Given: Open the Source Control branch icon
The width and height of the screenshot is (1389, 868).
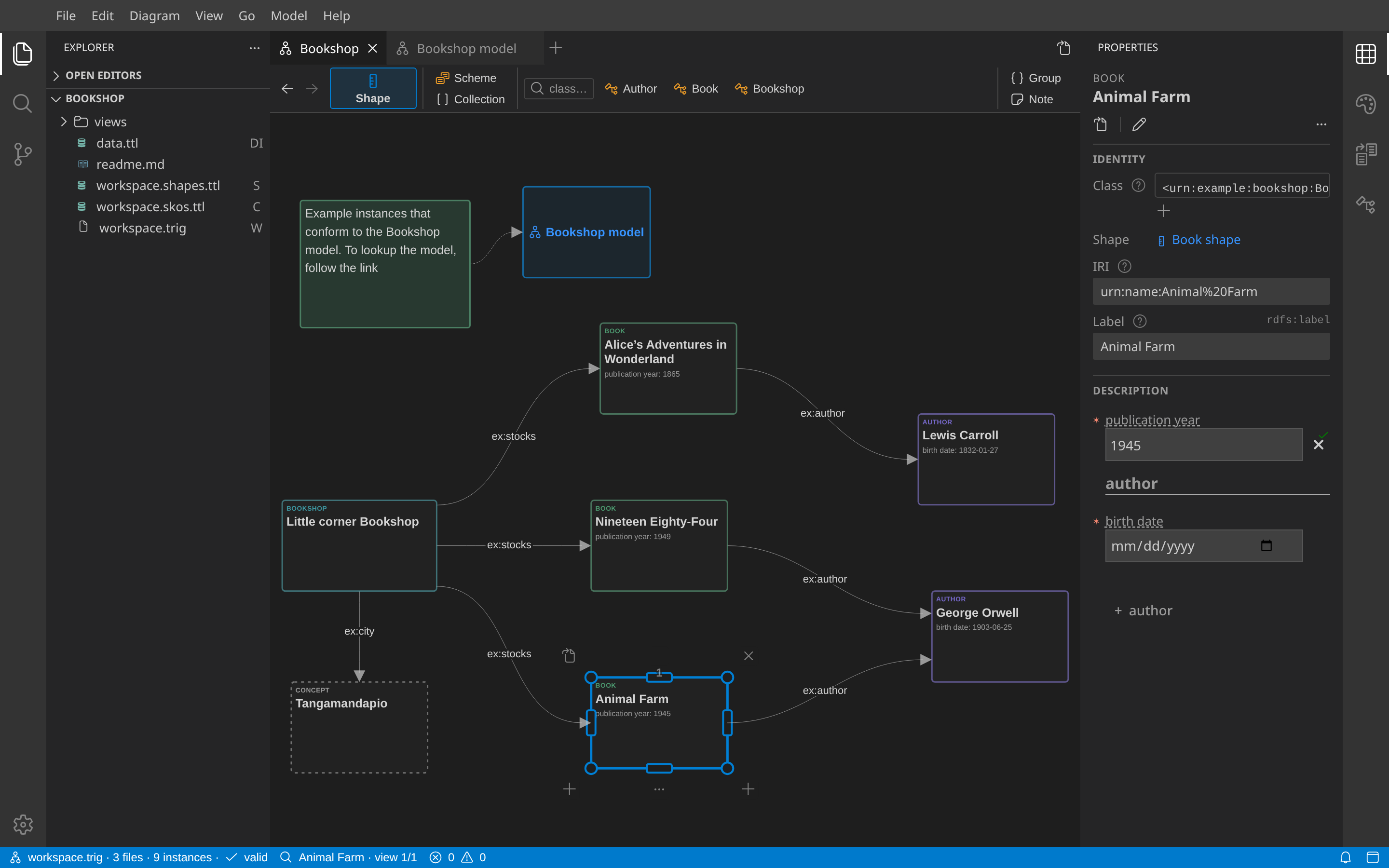Looking at the screenshot, I should tap(22, 154).
